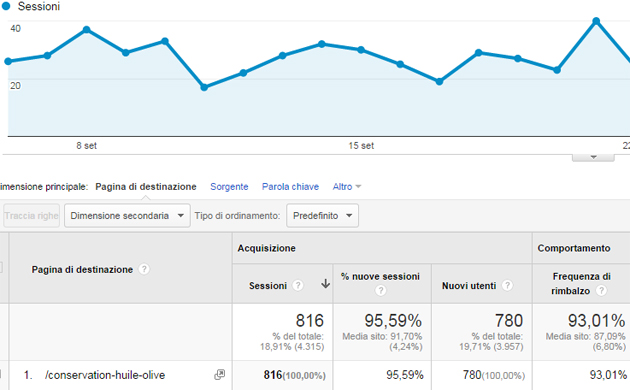Sort table by Nuovi utenti header
The width and height of the screenshot is (630, 390).
469,286
